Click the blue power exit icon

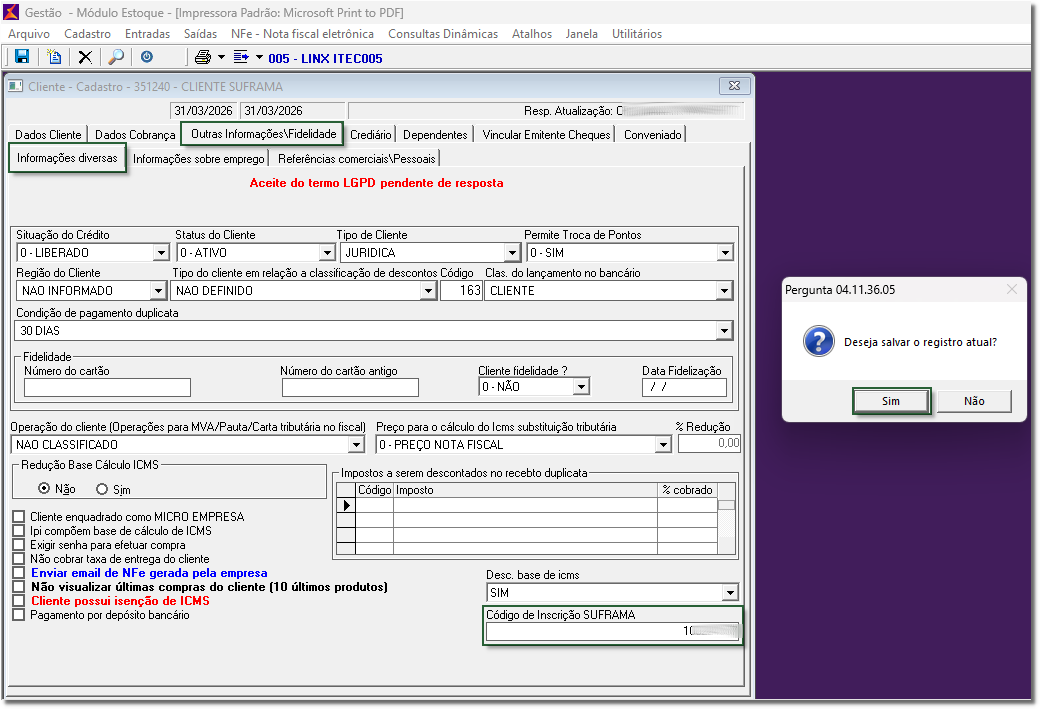(x=147, y=57)
